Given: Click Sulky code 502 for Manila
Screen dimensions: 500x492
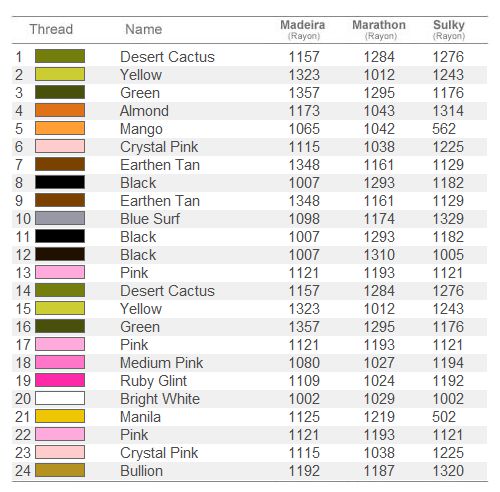Looking at the screenshot, I should coord(444,417).
